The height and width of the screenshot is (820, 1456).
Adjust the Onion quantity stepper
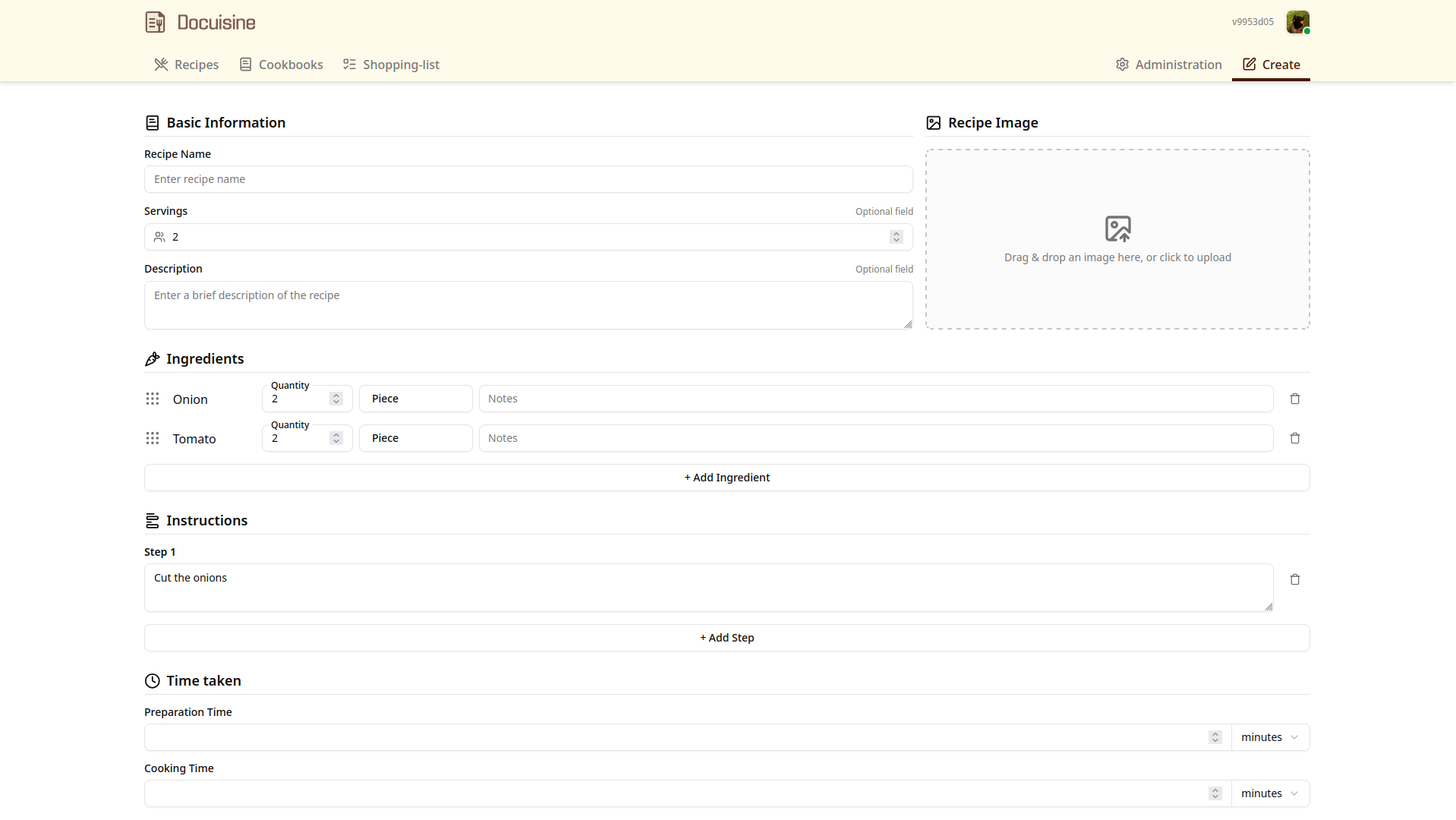(x=336, y=399)
